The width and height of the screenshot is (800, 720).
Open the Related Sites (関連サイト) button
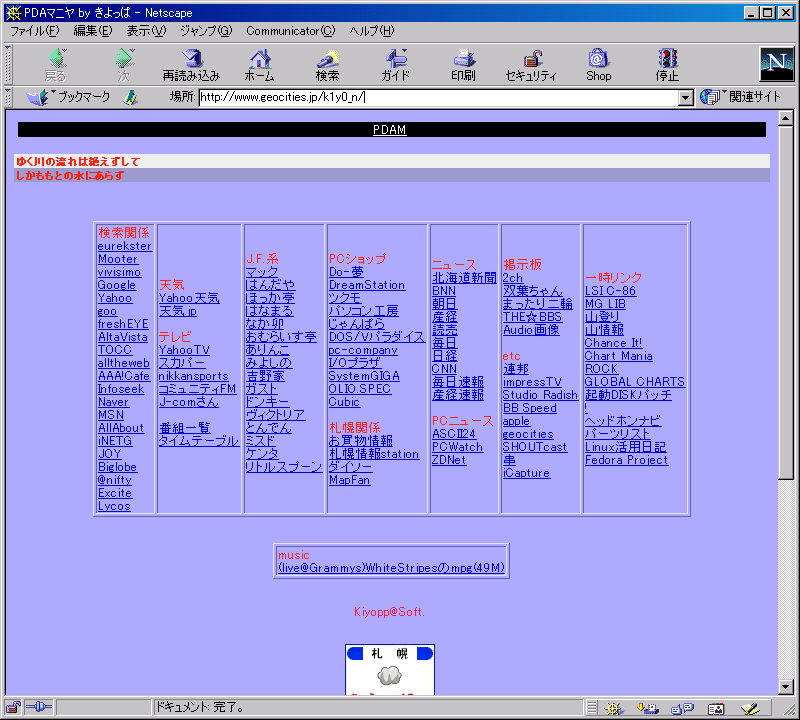741,97
